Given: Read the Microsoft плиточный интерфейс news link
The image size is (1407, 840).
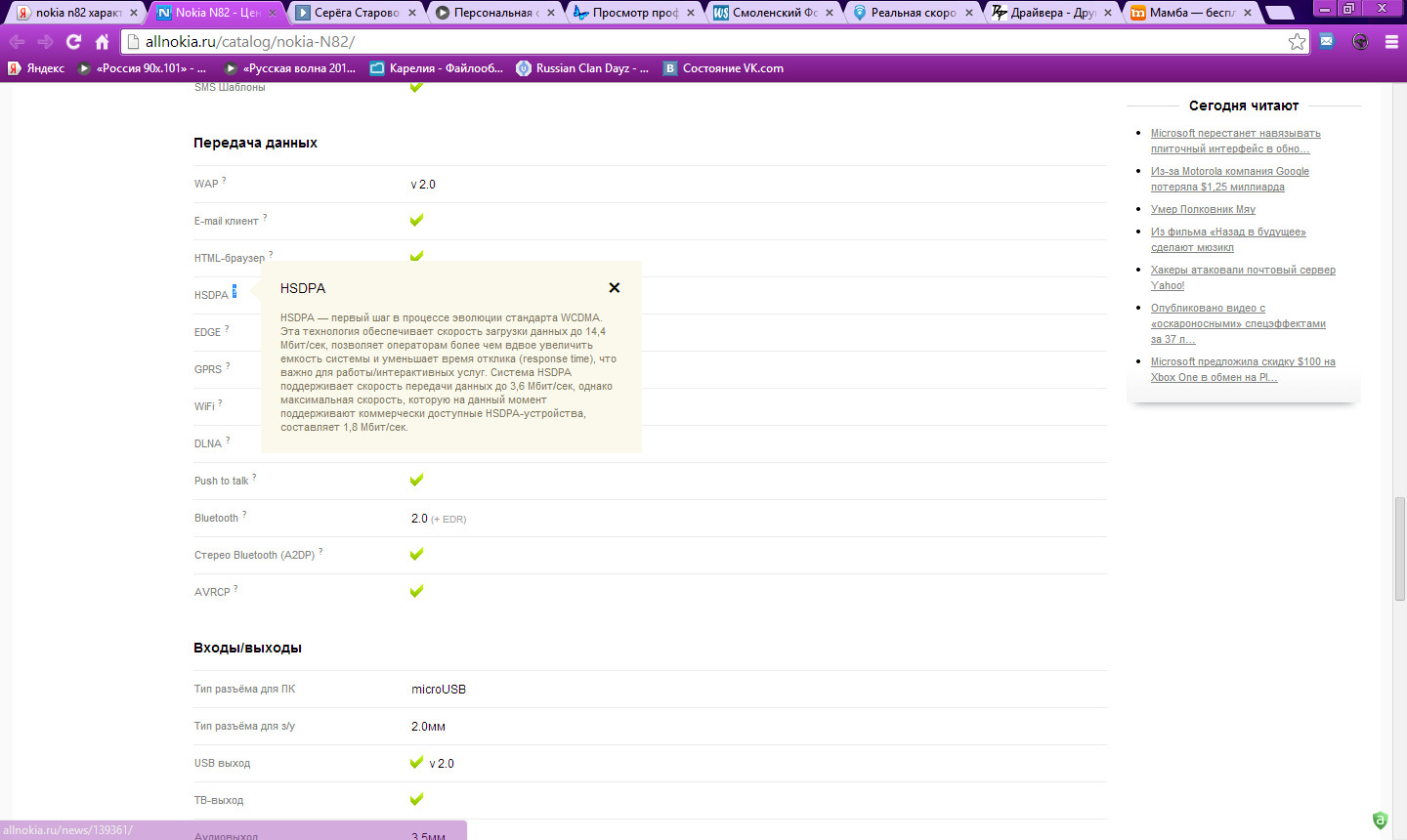Looking at the screenshot, I should (x=1235, y=141).
